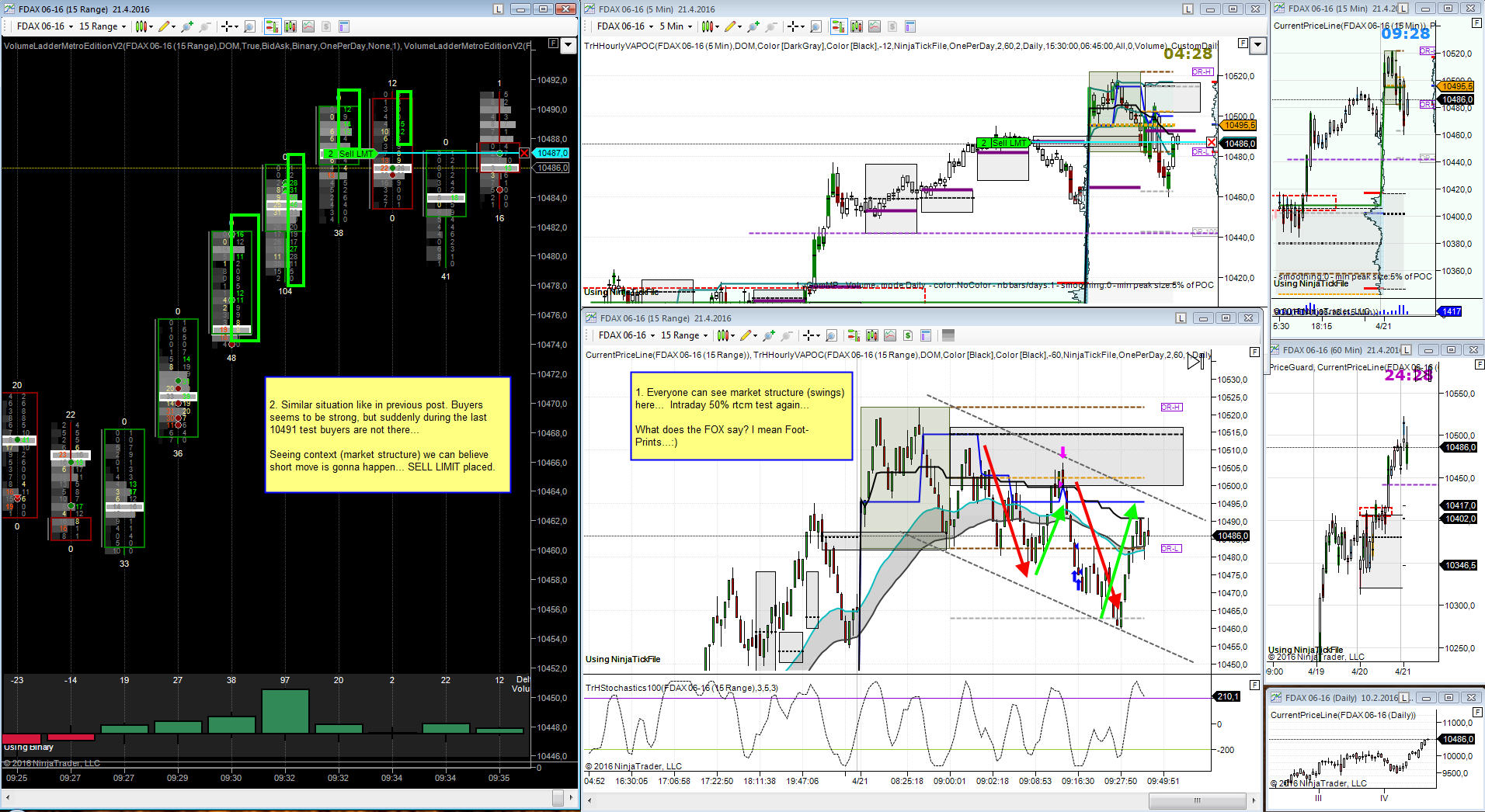1485x812 pixels.
Task: Zoom in on the lower 15 Range chart
Action: 768,335
